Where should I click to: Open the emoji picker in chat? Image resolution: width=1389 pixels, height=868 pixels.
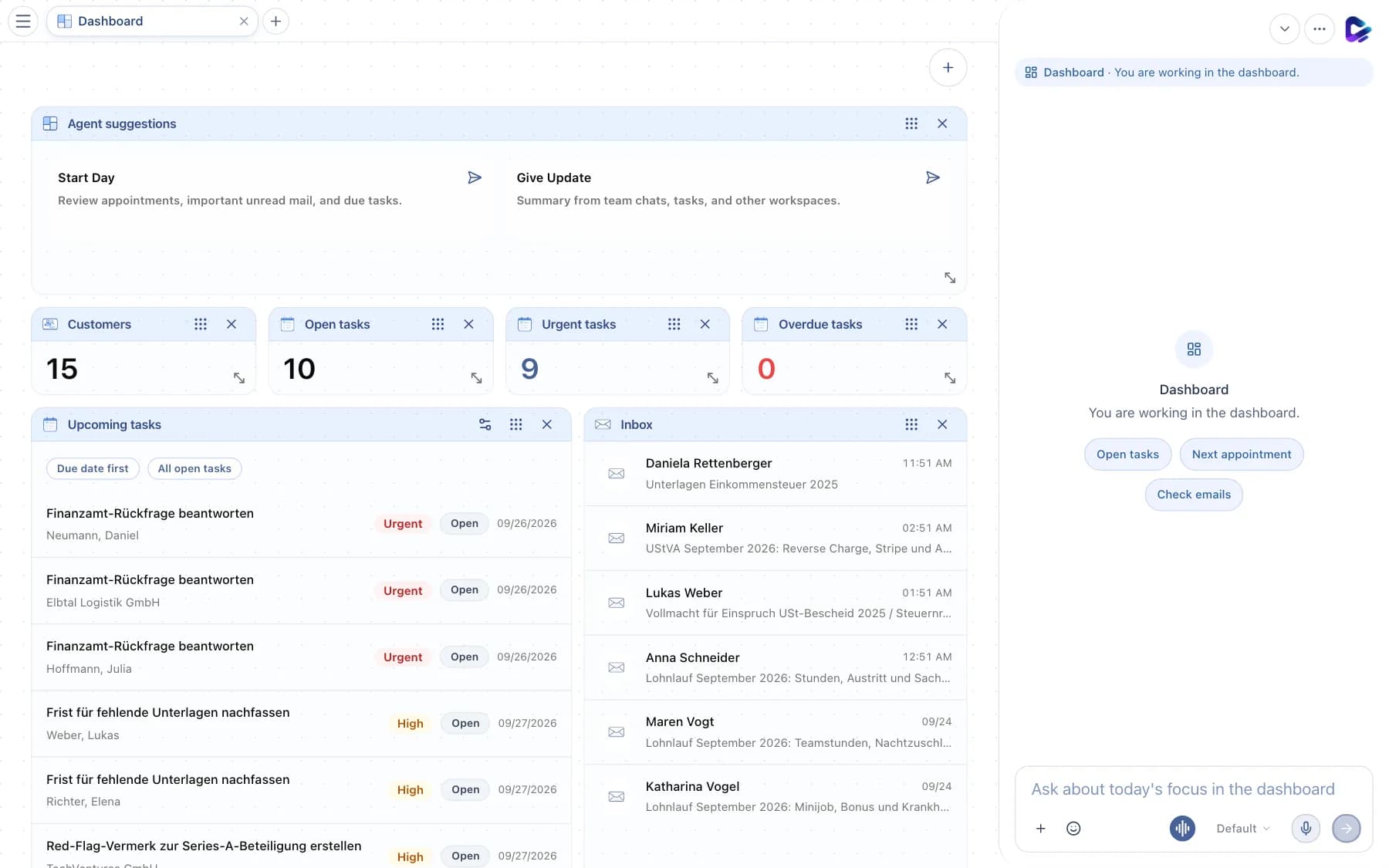coord(1073,829)
